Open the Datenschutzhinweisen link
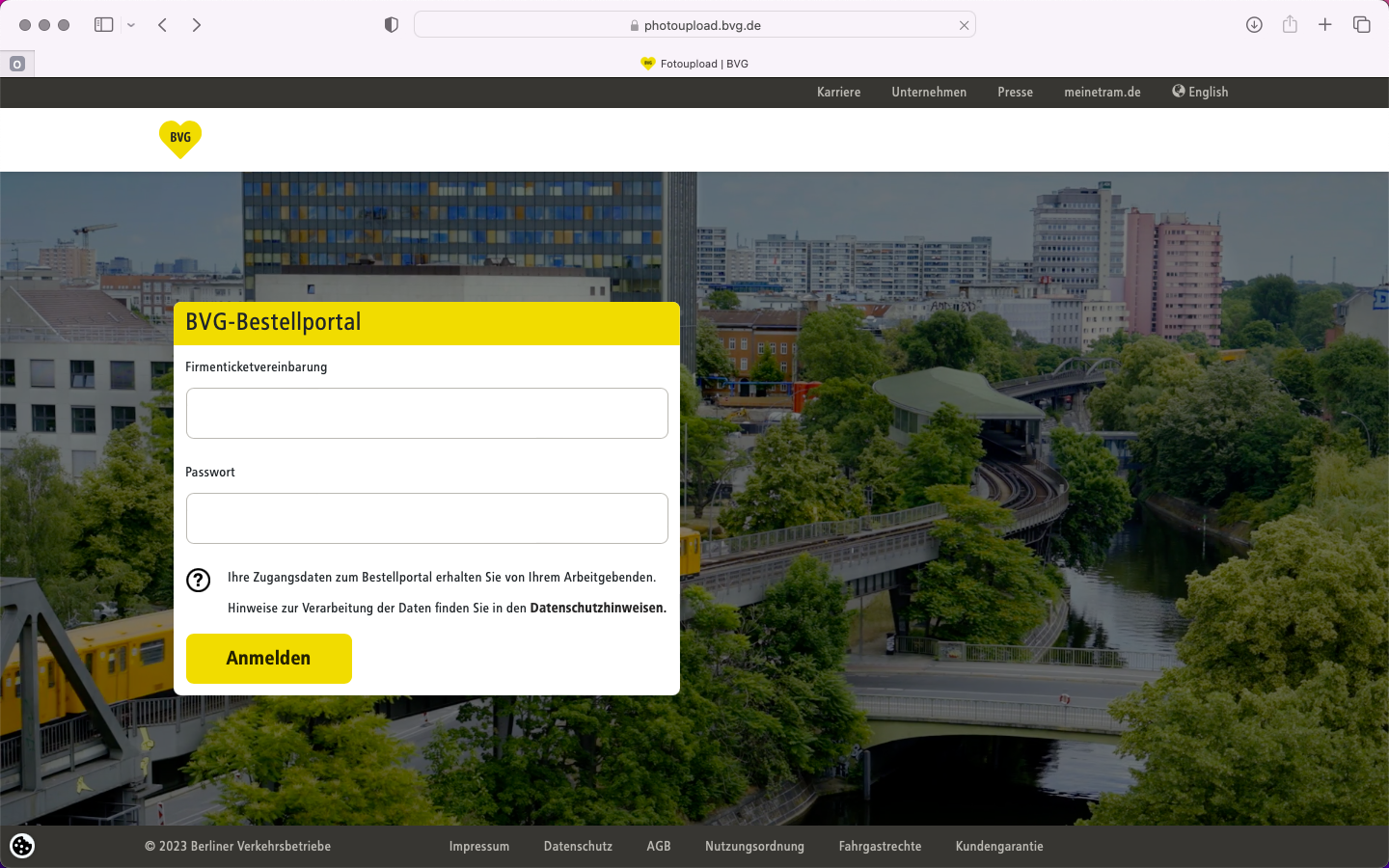 [598, 608]
